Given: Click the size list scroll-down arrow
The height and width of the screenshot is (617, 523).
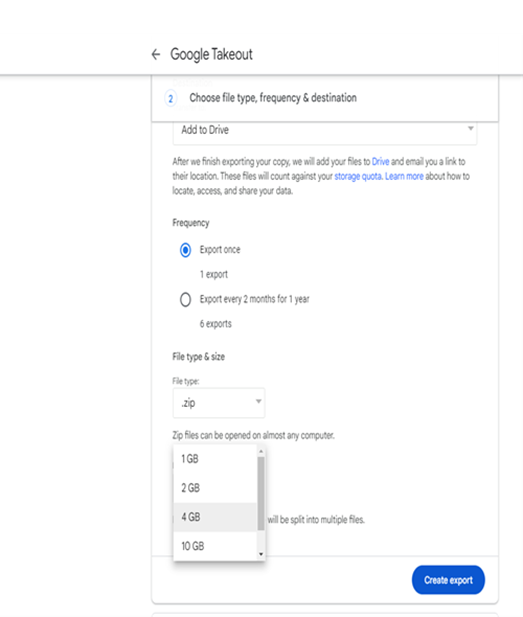Looking at the screenshot, I should click(x=261, y=554).
